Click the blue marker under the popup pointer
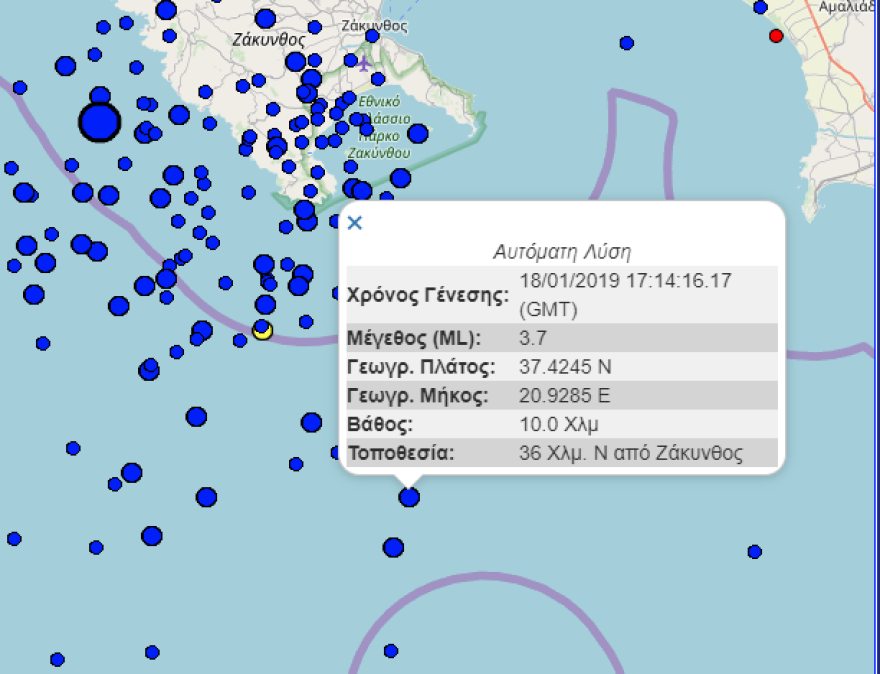Screen dimensions: 880x674 point(409,497)
